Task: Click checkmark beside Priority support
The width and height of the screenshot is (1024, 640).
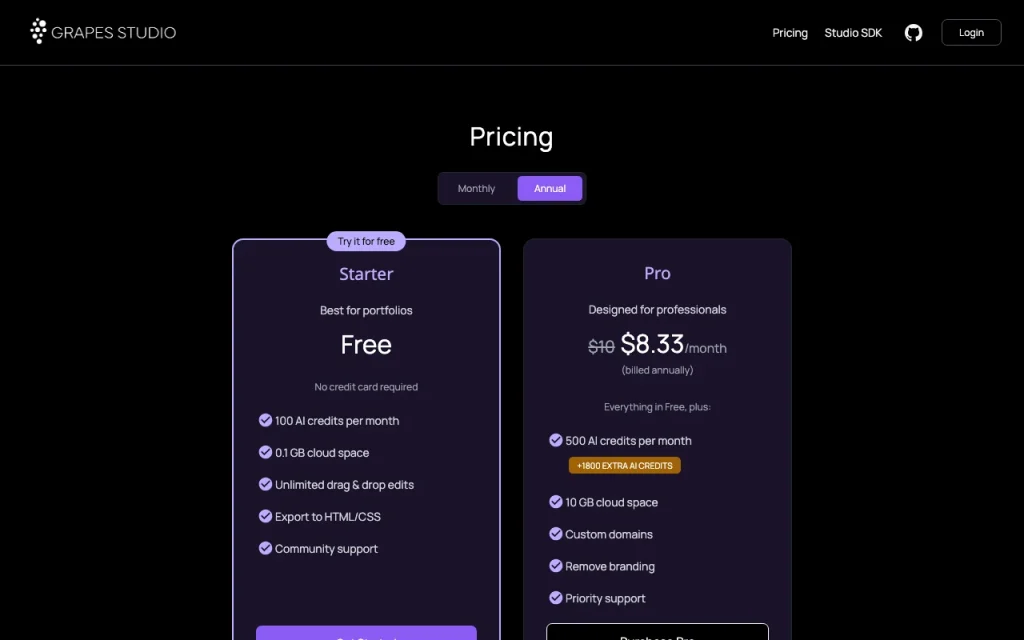Action: coord(556,598)
